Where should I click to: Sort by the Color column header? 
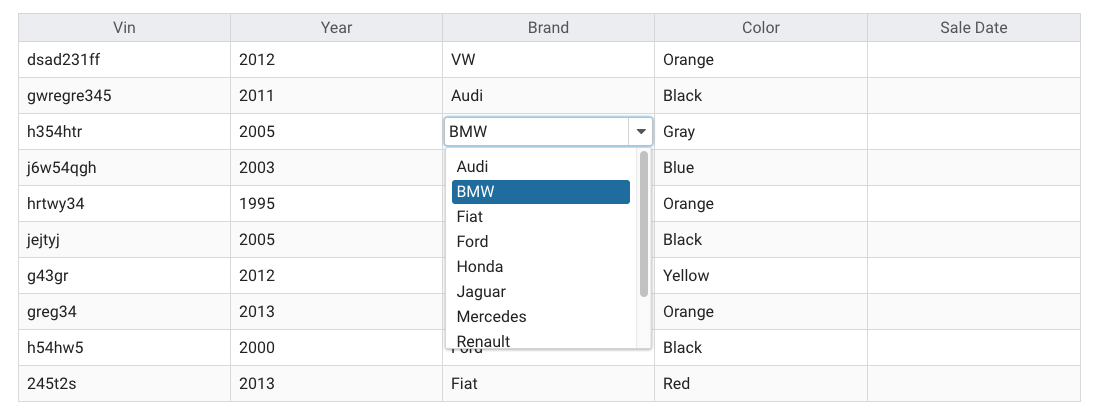(x=761, y=27)
